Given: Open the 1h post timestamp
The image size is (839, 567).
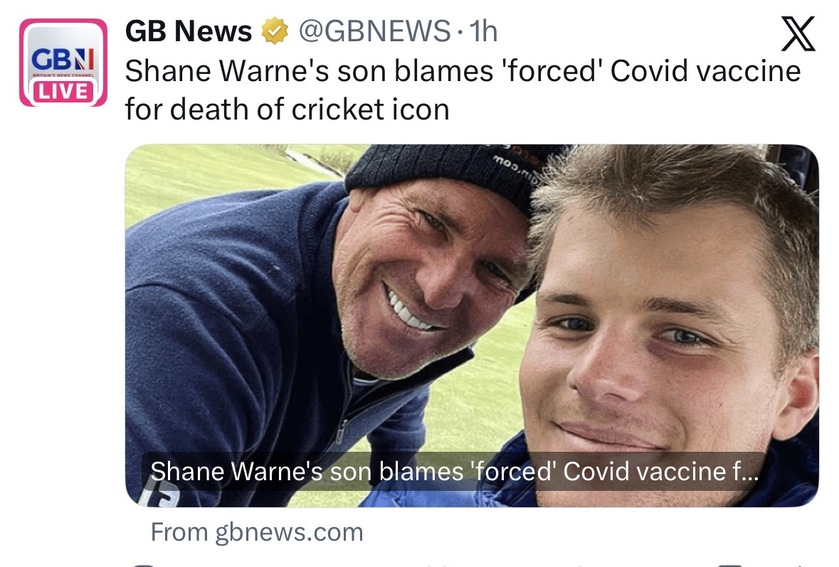Looking at the screenshot, I should (x=482, y=32).
